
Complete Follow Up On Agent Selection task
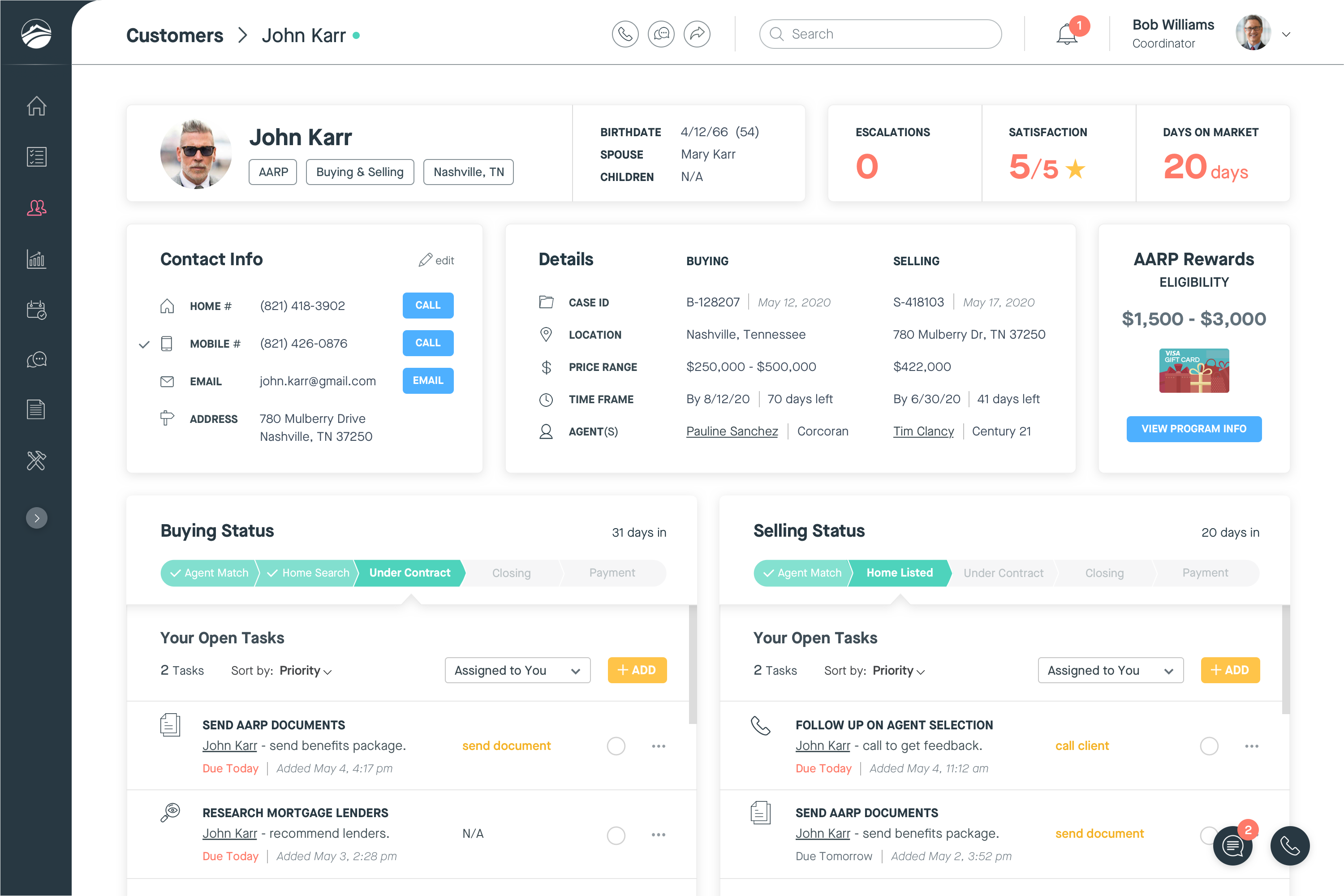click(x=1209, y=746)
